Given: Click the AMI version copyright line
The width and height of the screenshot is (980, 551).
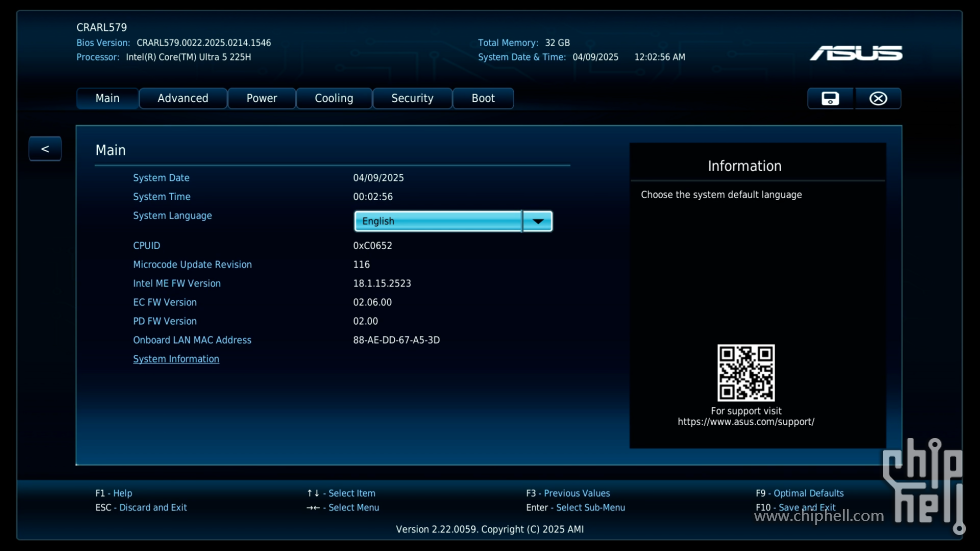Looking at the screenshot, I should [x=489, y=530].
